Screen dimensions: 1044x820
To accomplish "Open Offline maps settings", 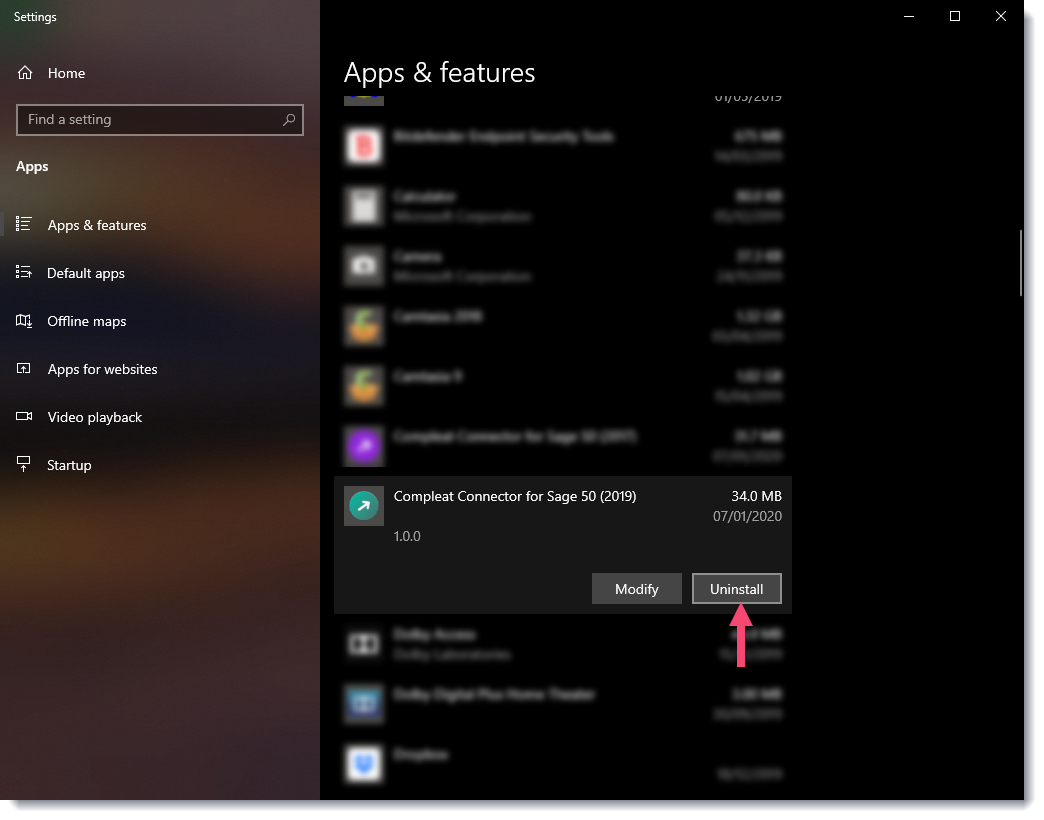I will (87, 321).
